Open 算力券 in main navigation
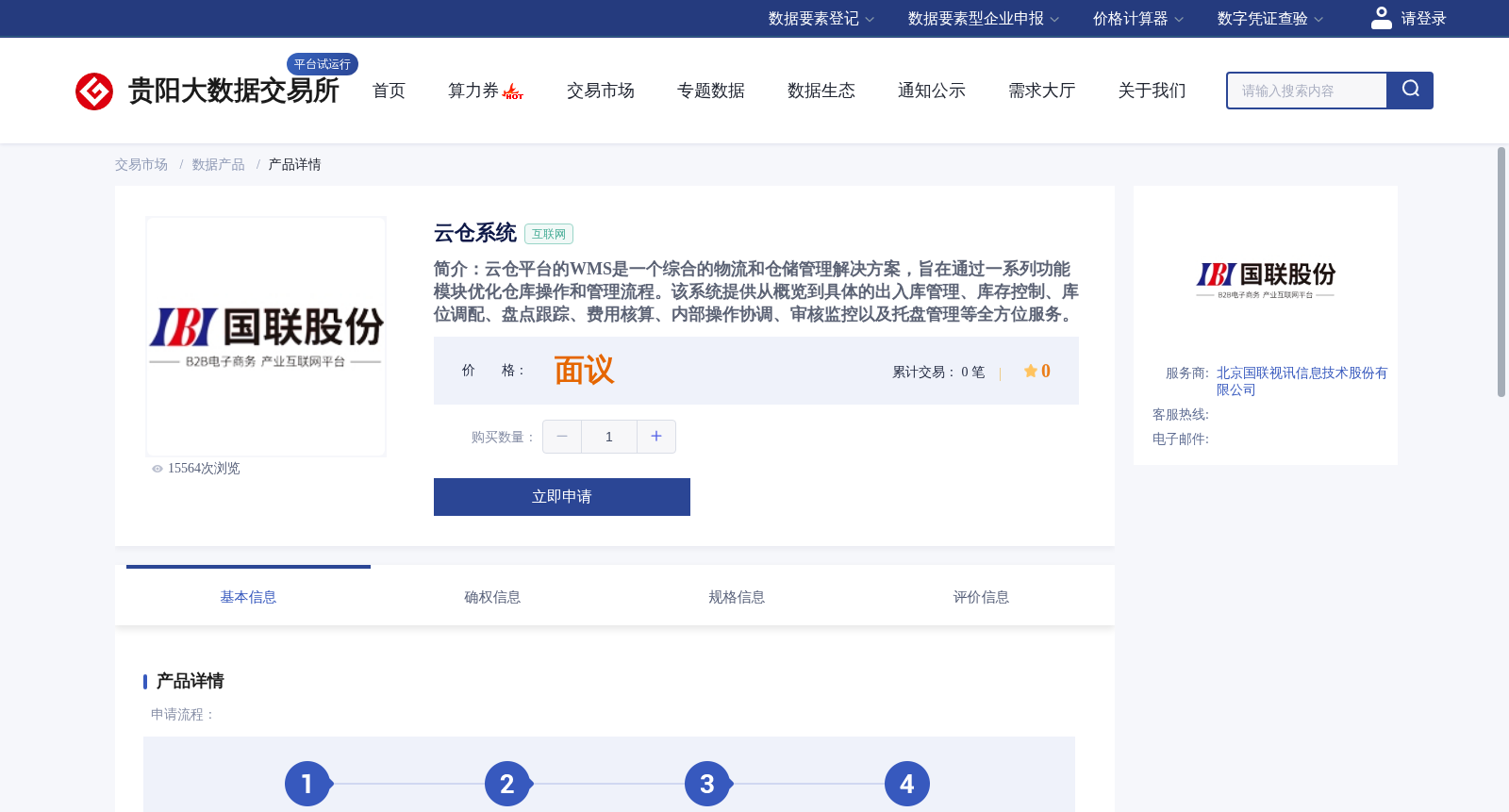 473,91
